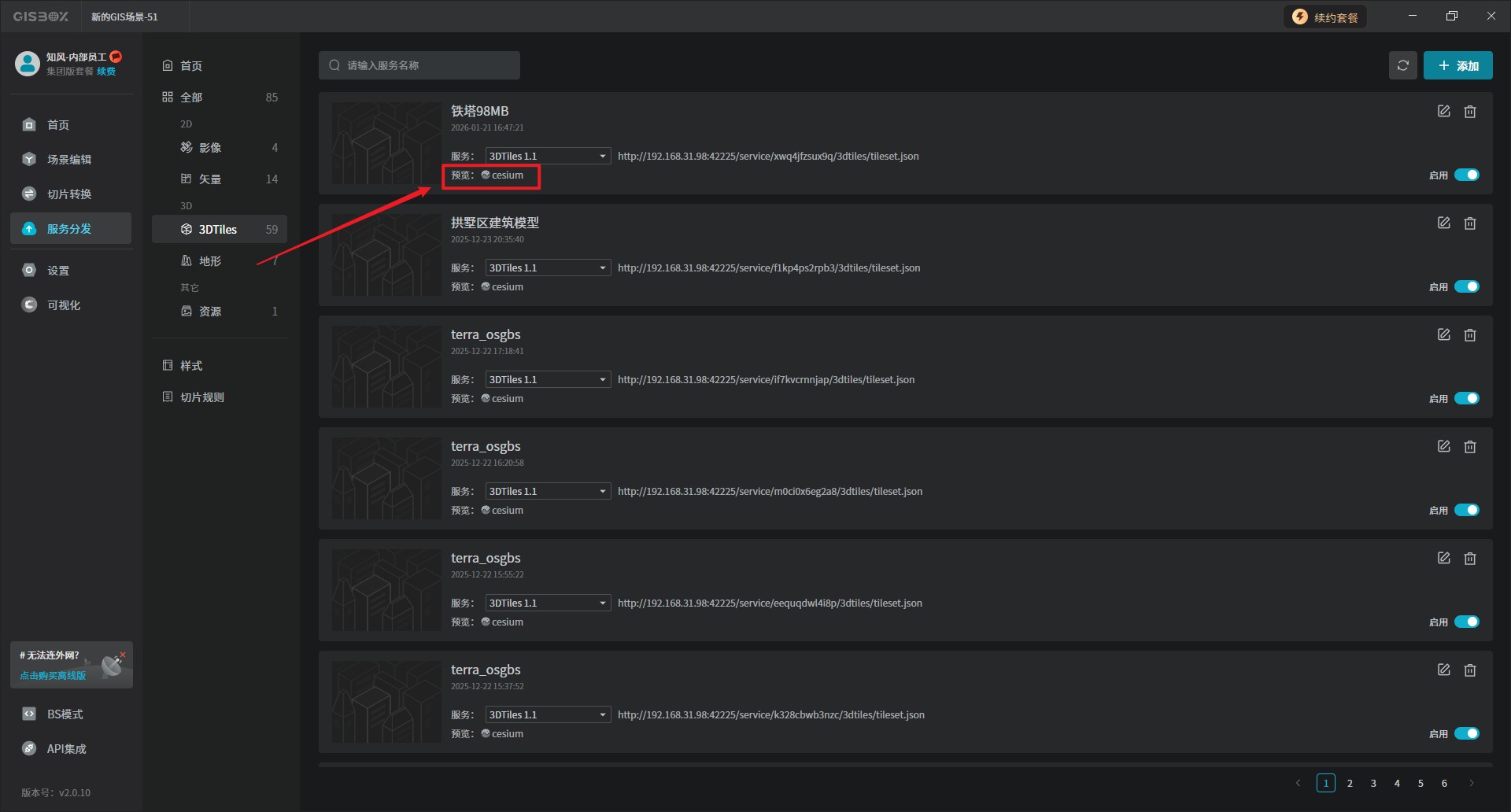Turn off the last terra_osgbs service switch
The width and height of the screenshot is (1511, 812).
1466,733
